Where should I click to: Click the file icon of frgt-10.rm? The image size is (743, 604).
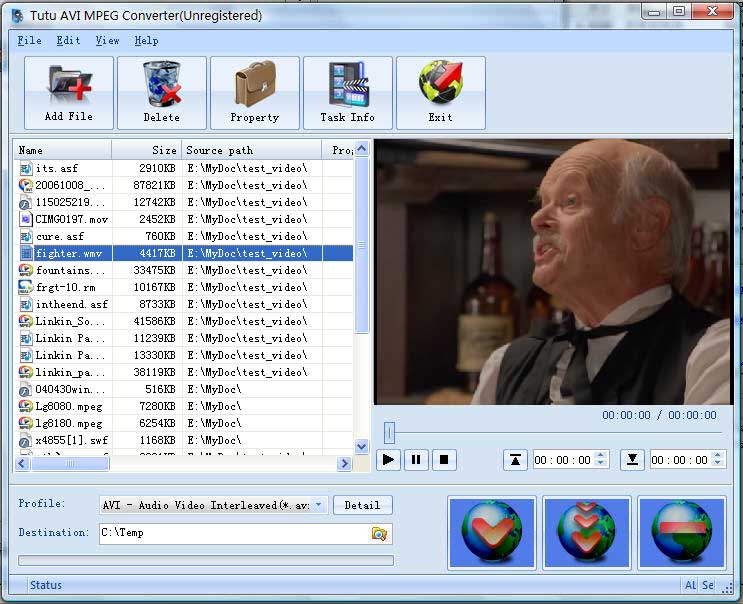click(x=25, y=287)
